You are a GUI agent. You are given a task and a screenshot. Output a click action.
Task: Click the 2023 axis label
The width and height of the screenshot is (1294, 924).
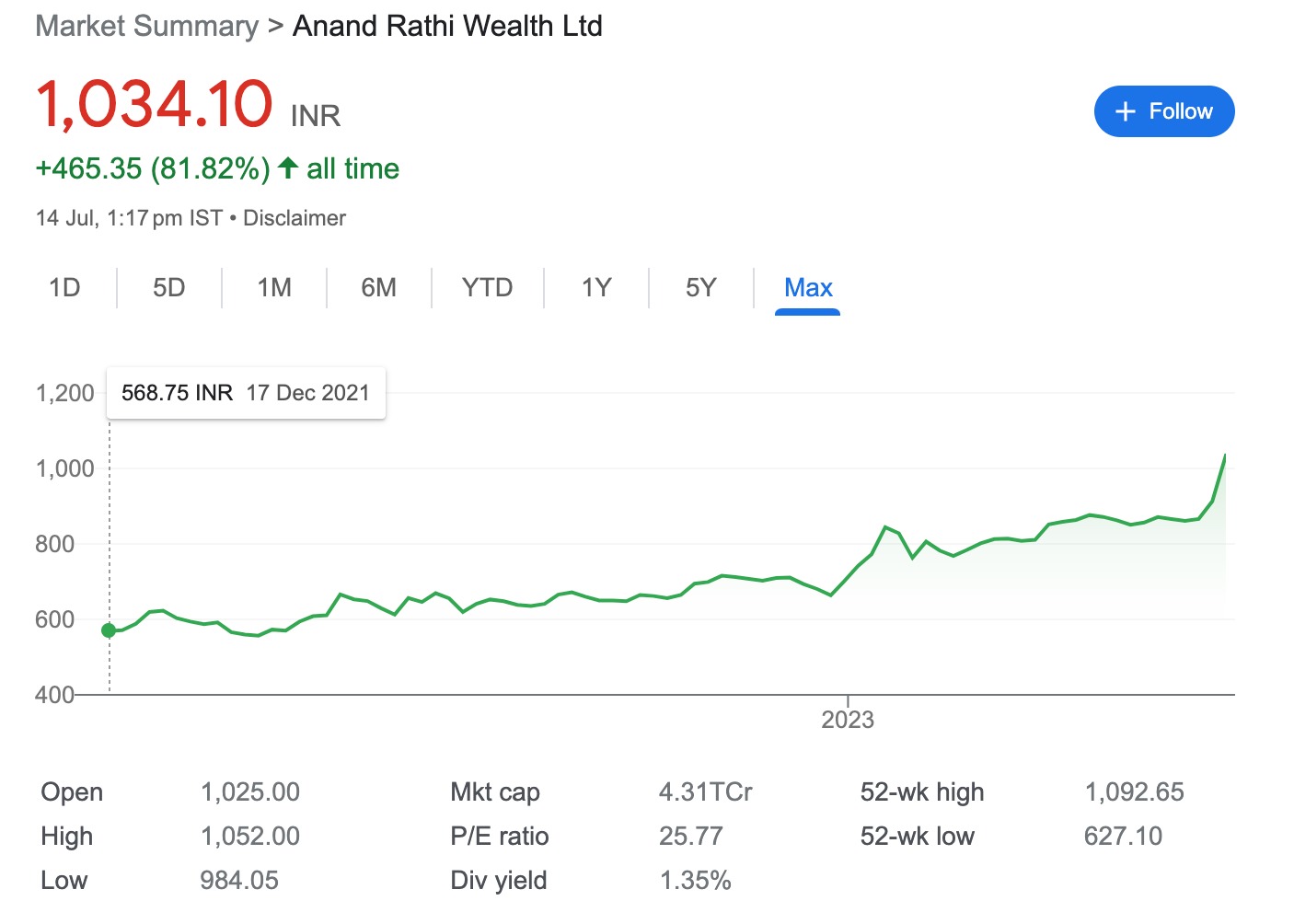point(848,720)
